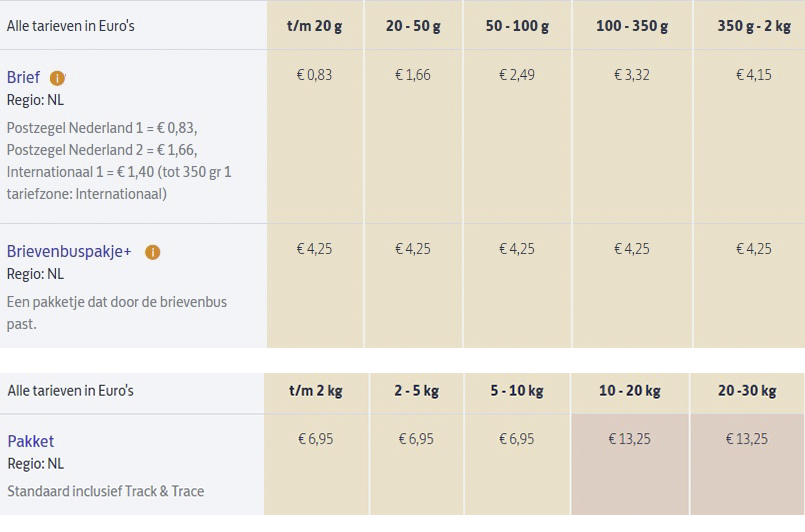Click the Brief price € 3,32 cell
This screenshot has width=805, height=532.
point(632,75)
